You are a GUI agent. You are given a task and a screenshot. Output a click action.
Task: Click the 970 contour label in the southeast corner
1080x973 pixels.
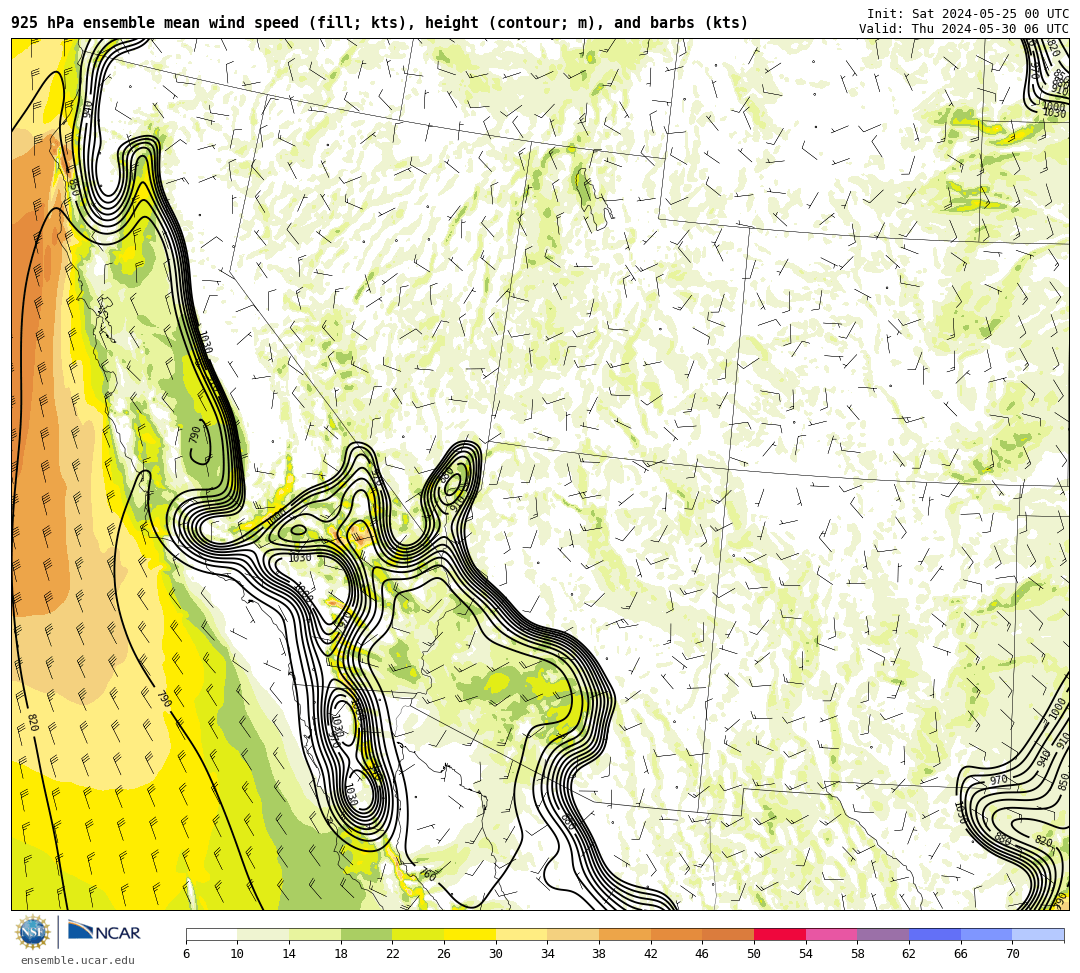click(999, 780)
